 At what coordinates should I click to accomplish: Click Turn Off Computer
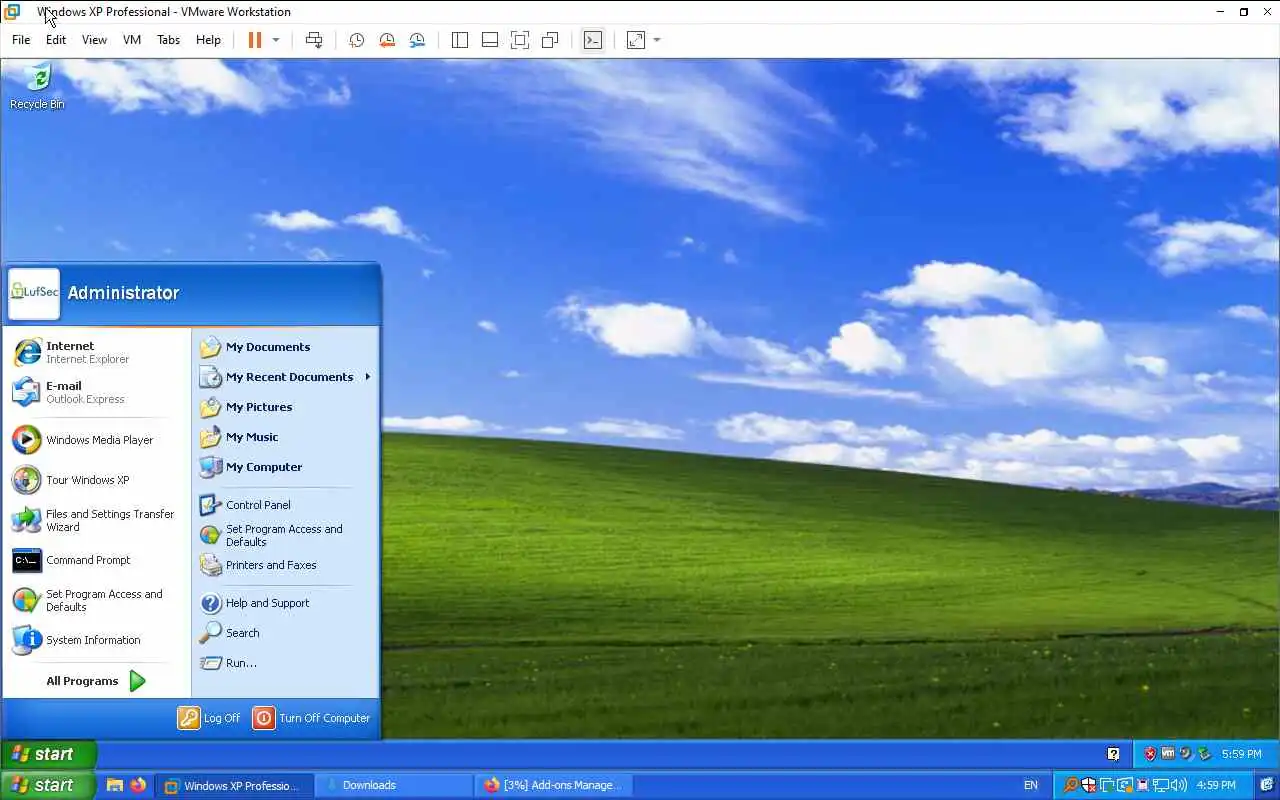click(x=312, y=718)
